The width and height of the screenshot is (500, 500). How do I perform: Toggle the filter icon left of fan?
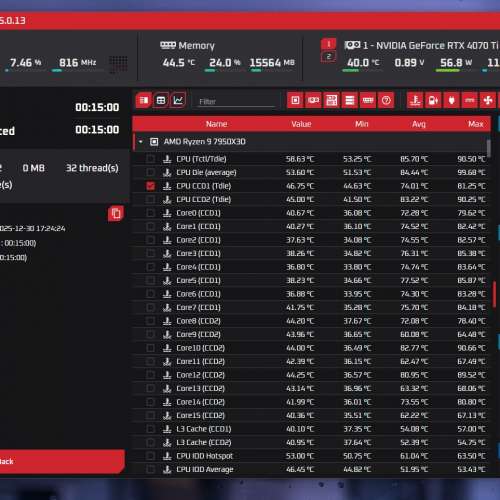click(x=470, y=100)
